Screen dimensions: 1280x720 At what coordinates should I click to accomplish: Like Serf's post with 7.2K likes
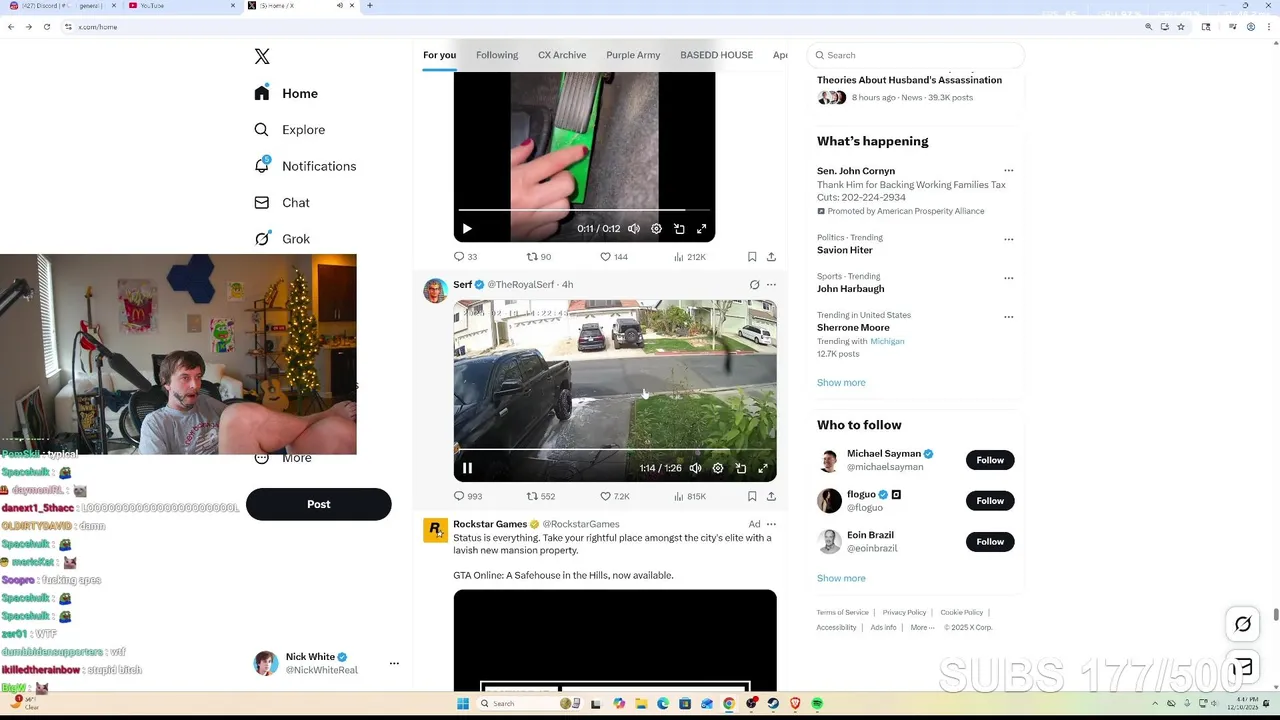click(x=615, y=496)
